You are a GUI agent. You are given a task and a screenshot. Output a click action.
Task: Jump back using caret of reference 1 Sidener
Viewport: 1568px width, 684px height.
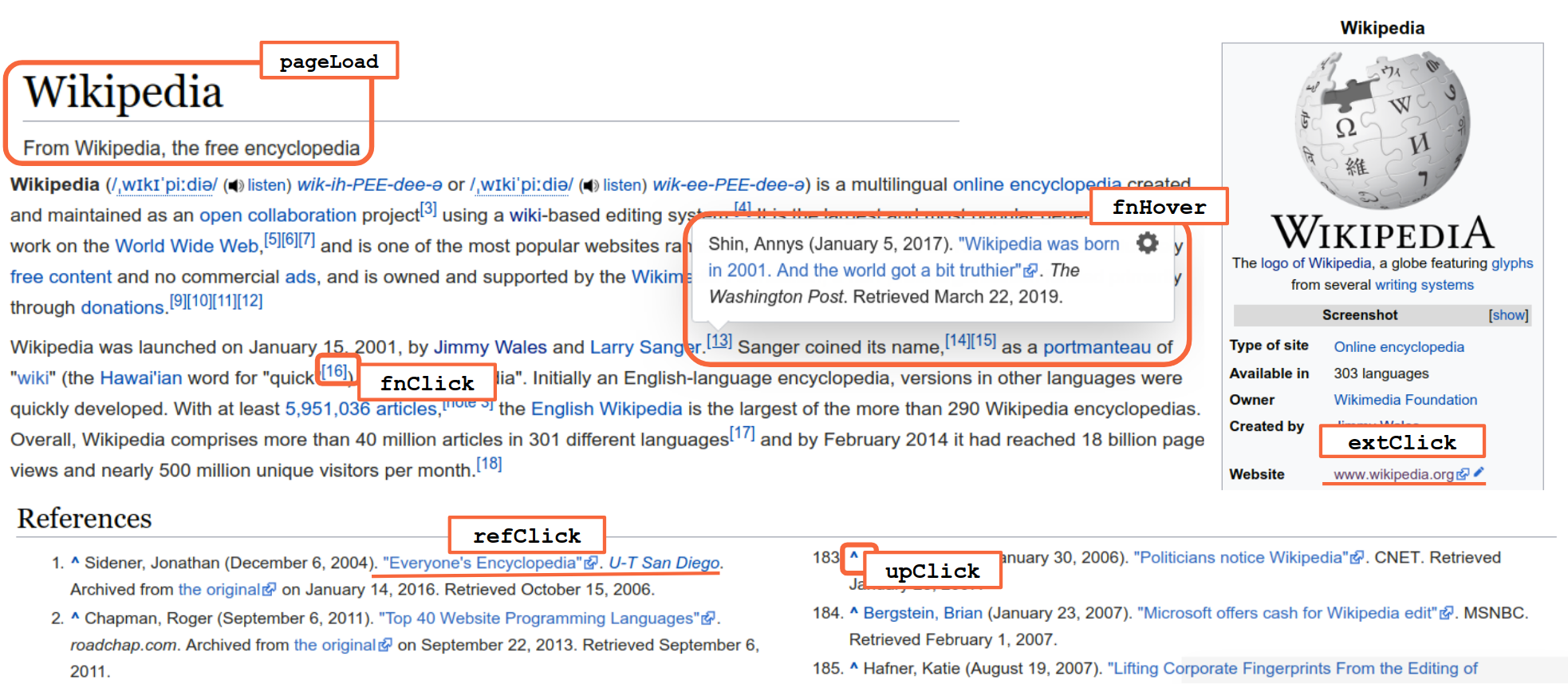(x=75, y=562)
